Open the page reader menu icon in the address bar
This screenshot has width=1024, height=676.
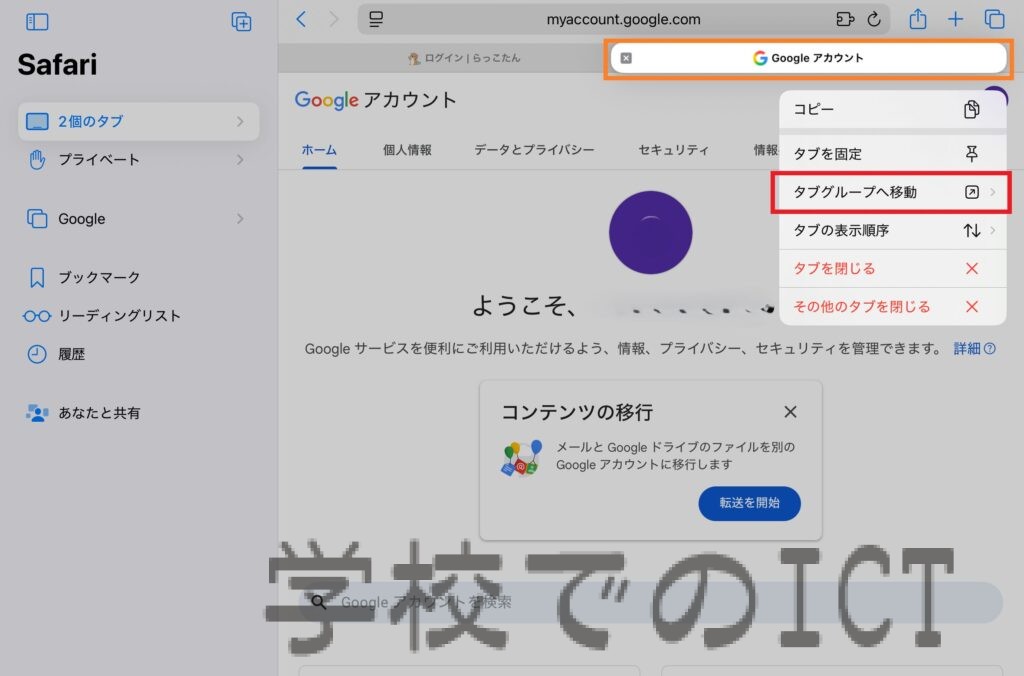tap(376, 19)
